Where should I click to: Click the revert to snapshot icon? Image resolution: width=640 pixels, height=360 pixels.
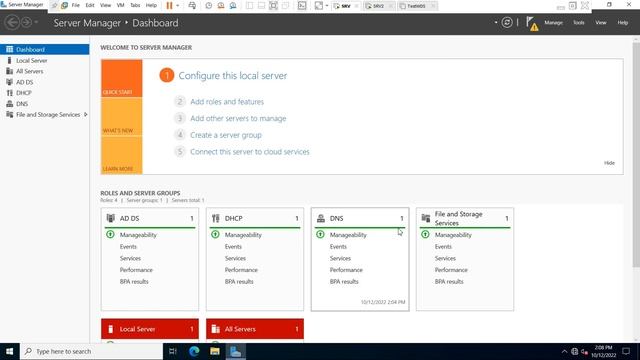coord(221,6)
